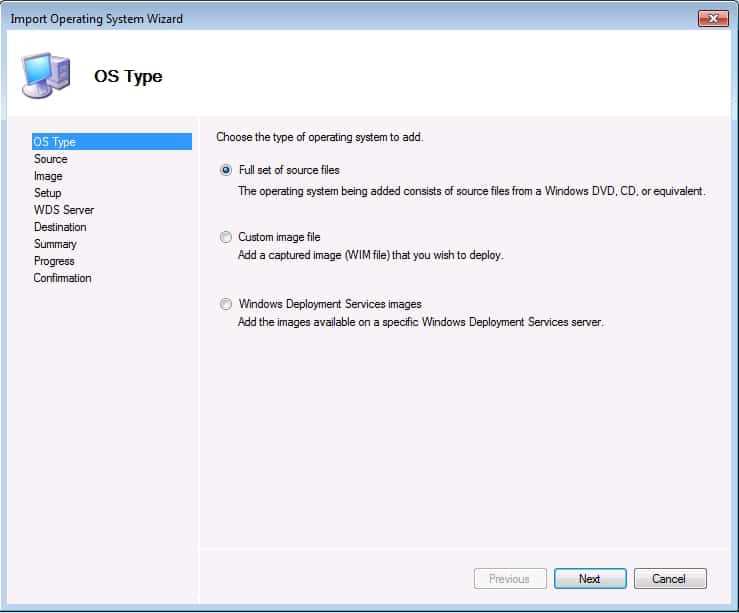This screenshot has width=739, height=613.
Task: Open the Destination step
Action: click(x=60, y=227)
